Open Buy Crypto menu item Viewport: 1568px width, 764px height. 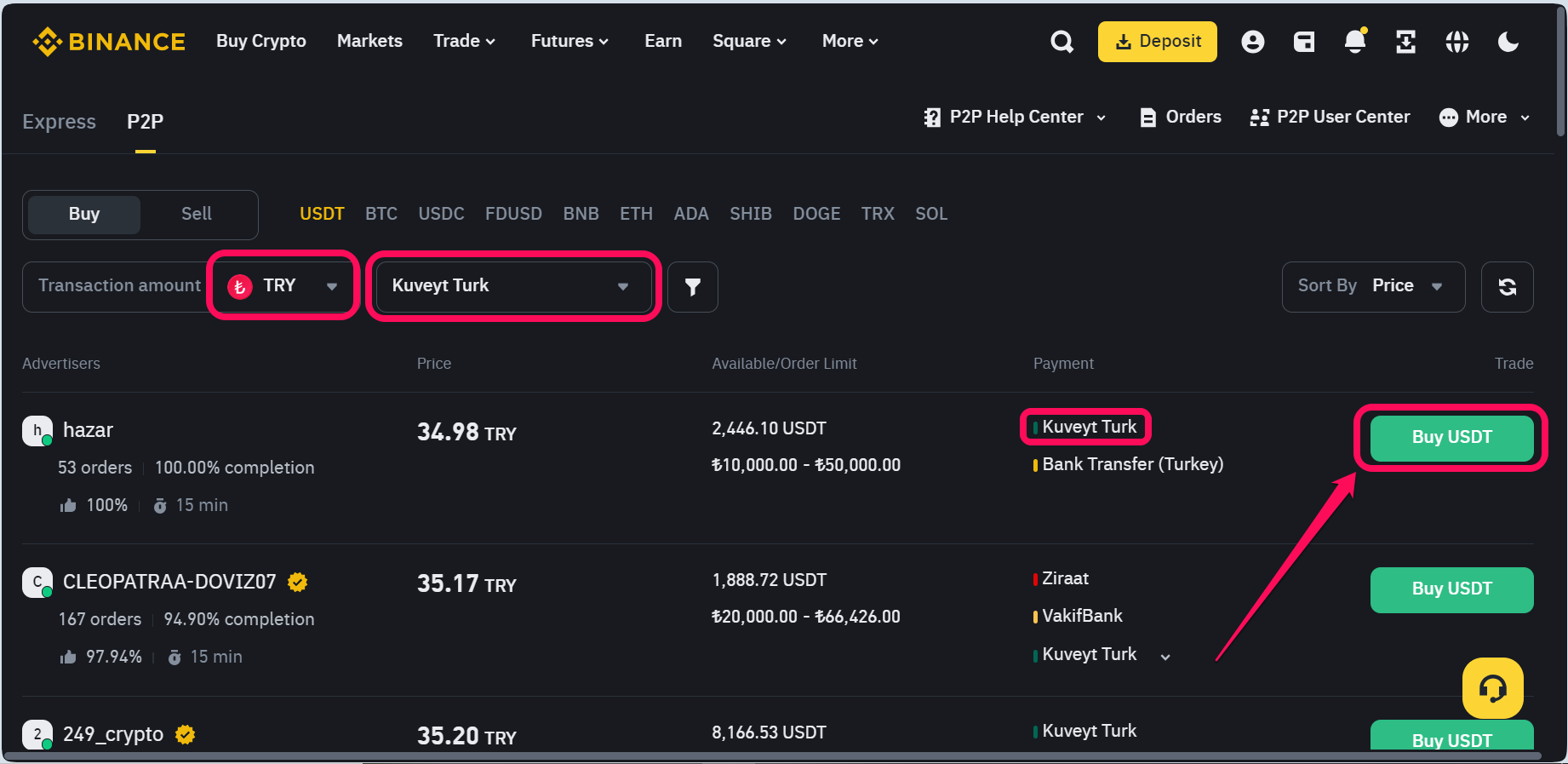pyautogui.click(x=261, y=41)
